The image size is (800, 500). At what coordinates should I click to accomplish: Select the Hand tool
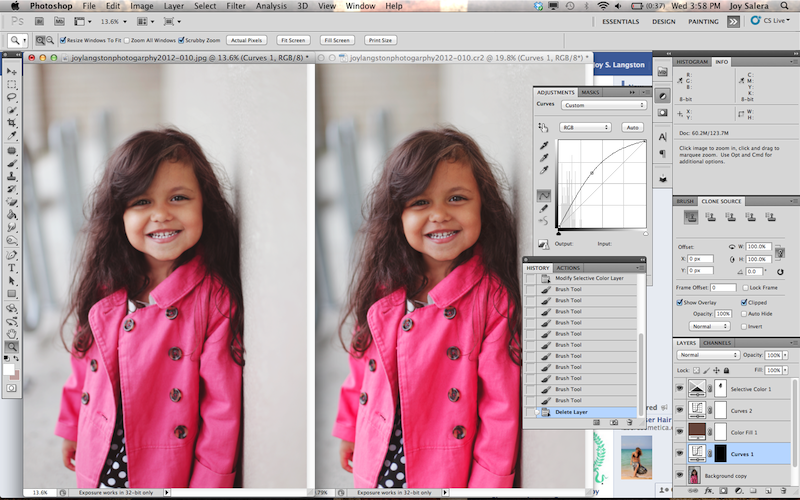12,334
